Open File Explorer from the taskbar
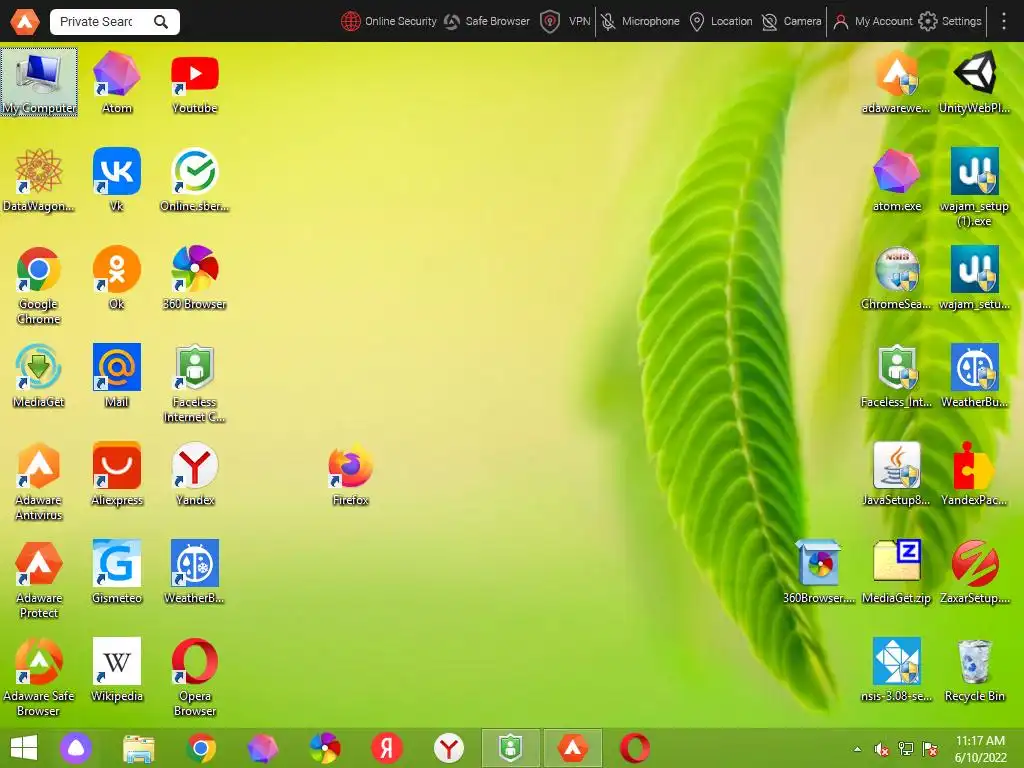This screenshot has height=768, width=1024. click(139, 748)
